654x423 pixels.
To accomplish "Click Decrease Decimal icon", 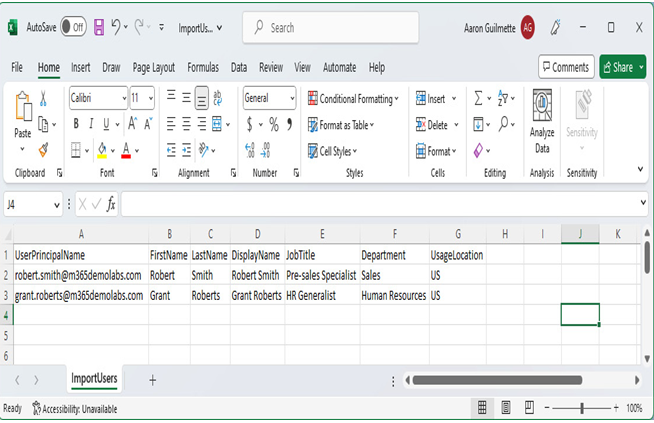I will click(x=266, y=150).
